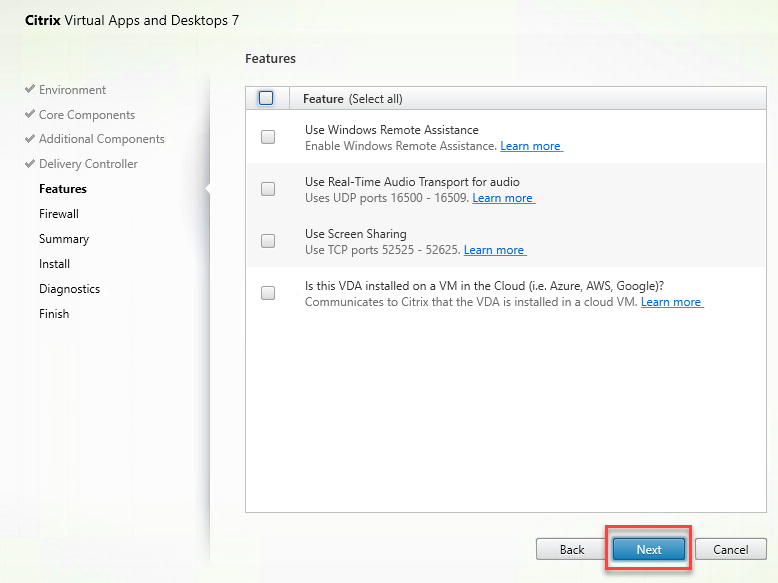Select Core Components step in sidebar
The width and height of the screenshot is (778, 583).
[x=86, y=115]
